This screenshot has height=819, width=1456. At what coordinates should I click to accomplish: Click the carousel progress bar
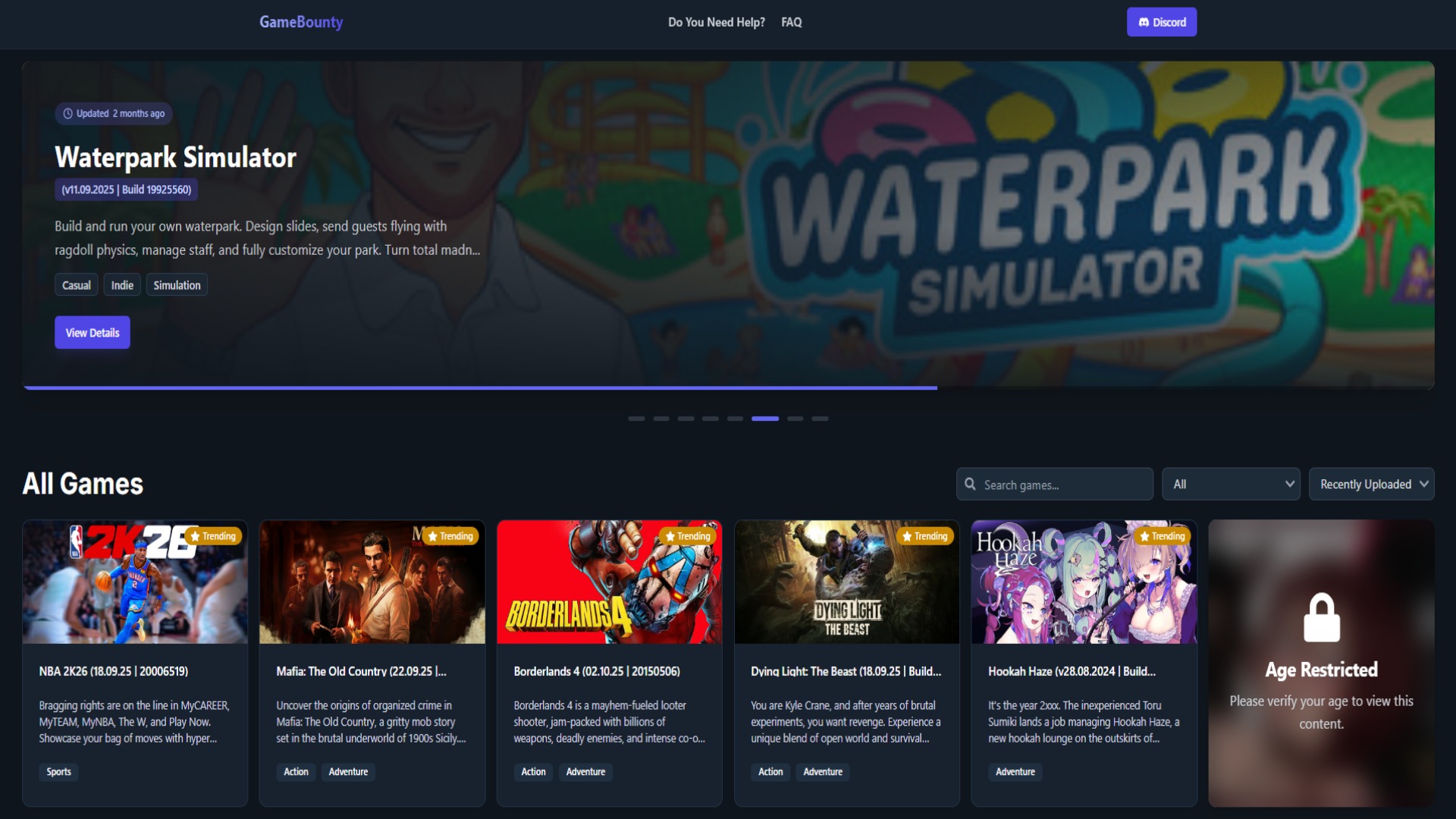tap(480, 388)
